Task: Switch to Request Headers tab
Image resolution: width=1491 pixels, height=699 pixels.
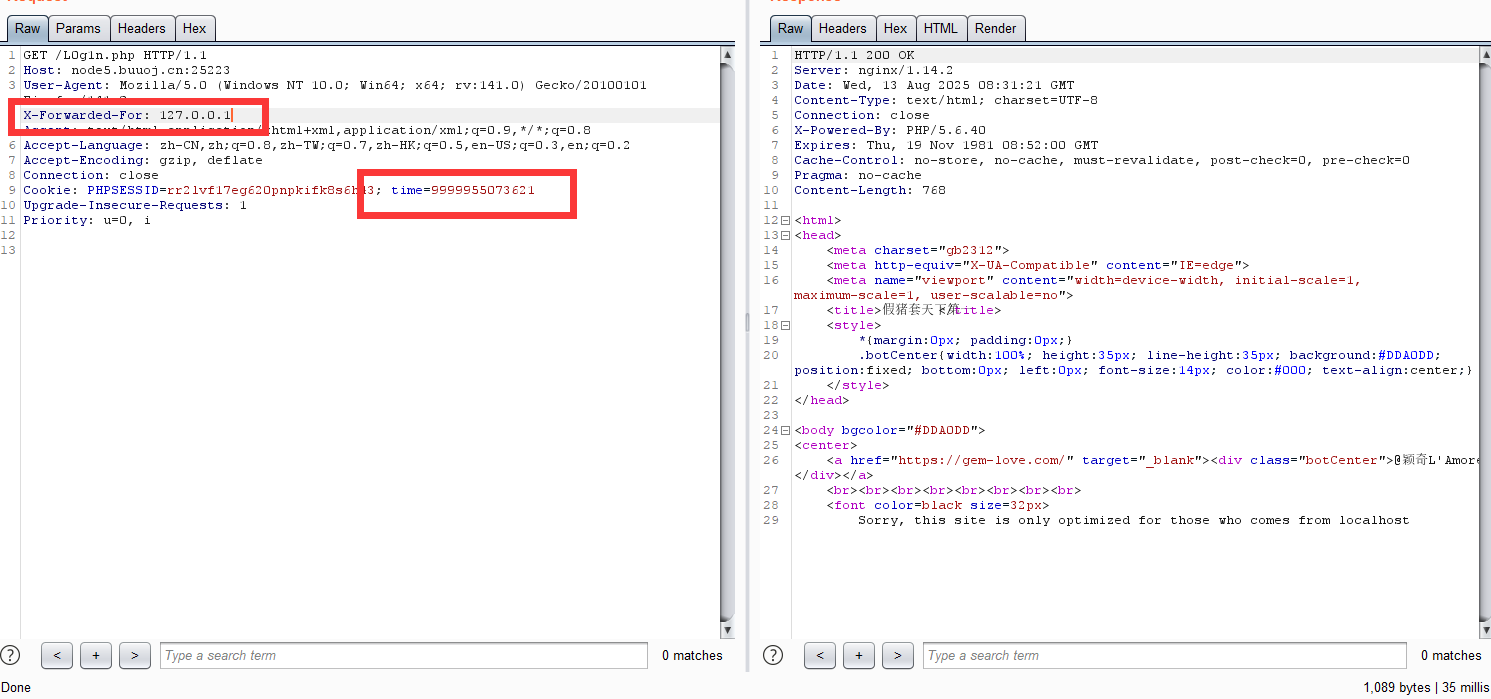Action: (x=142, y=28)
